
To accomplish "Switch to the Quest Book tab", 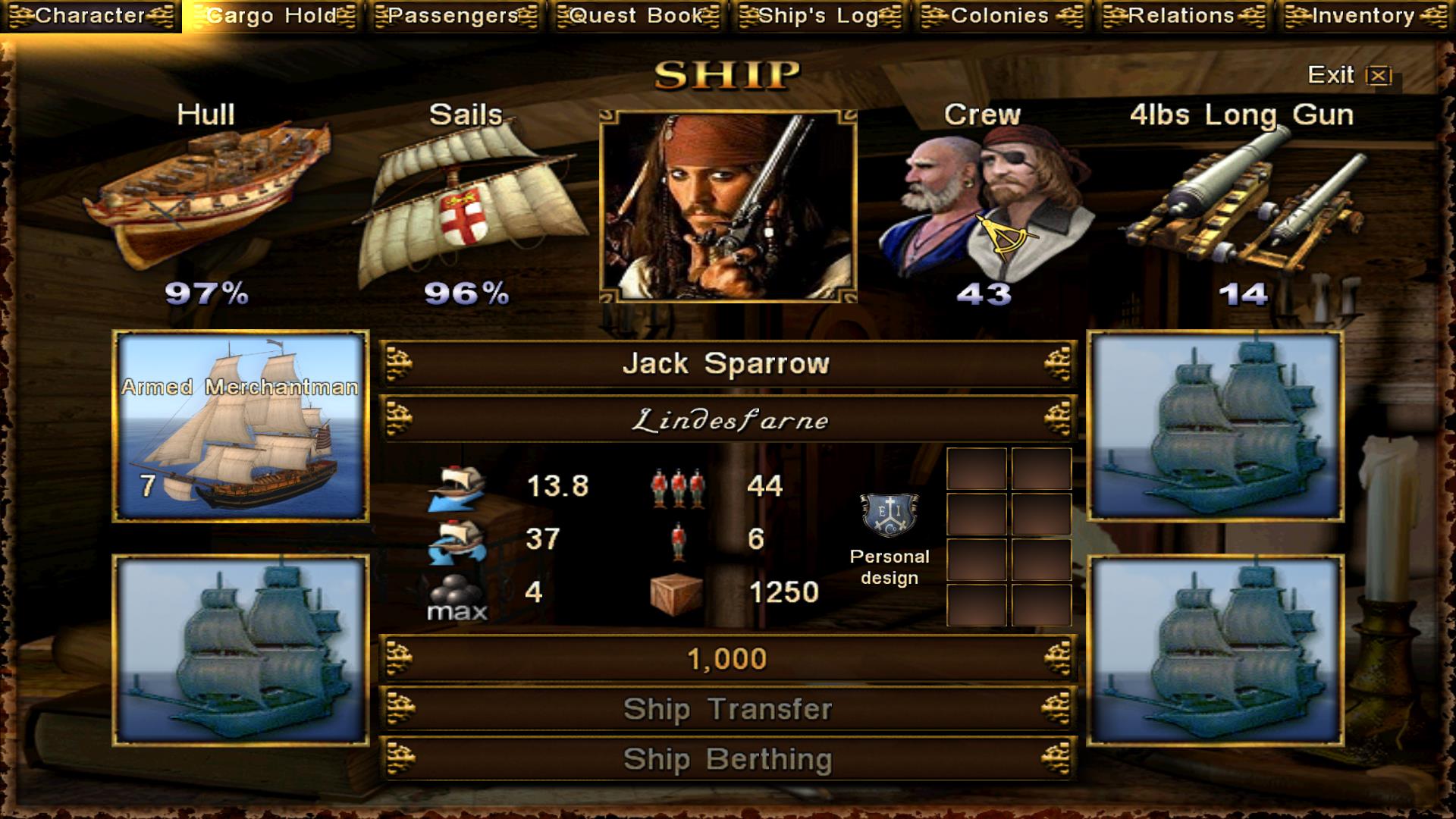I will coord(637,16).
